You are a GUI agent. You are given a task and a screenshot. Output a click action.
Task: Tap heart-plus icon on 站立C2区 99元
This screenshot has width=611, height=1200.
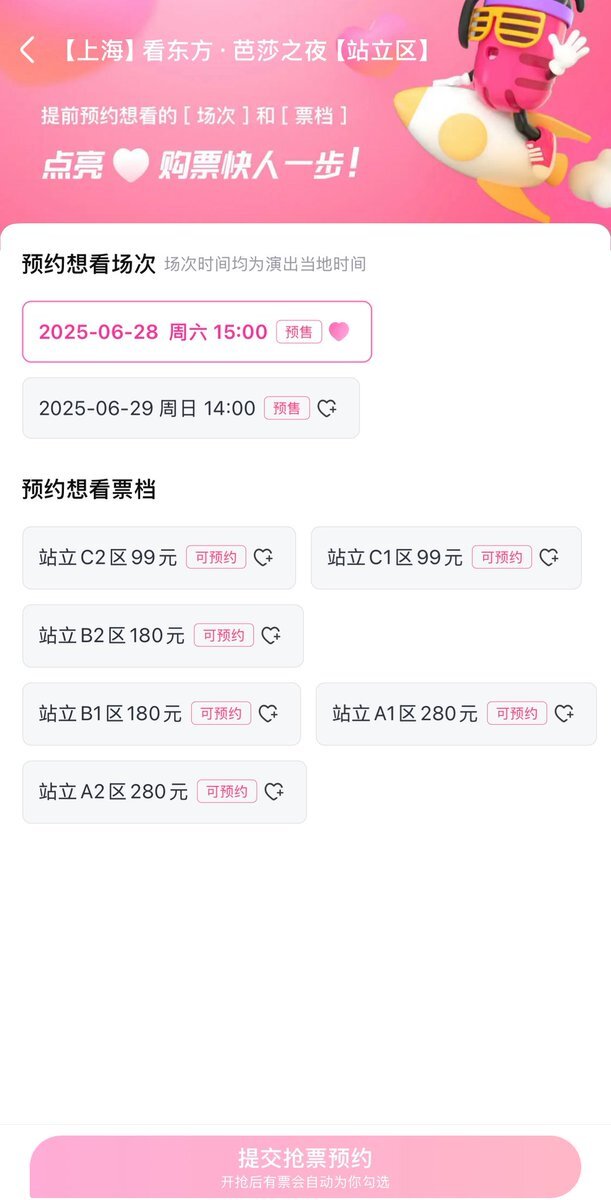click(263, 558)
